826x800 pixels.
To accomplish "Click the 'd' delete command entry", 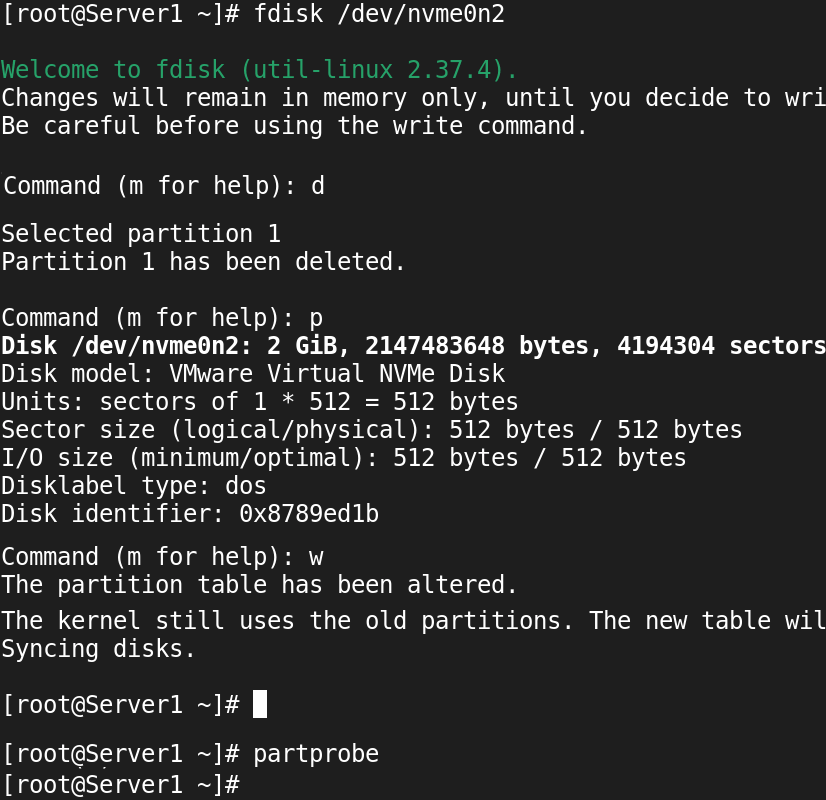I will [x=318, y=186].
